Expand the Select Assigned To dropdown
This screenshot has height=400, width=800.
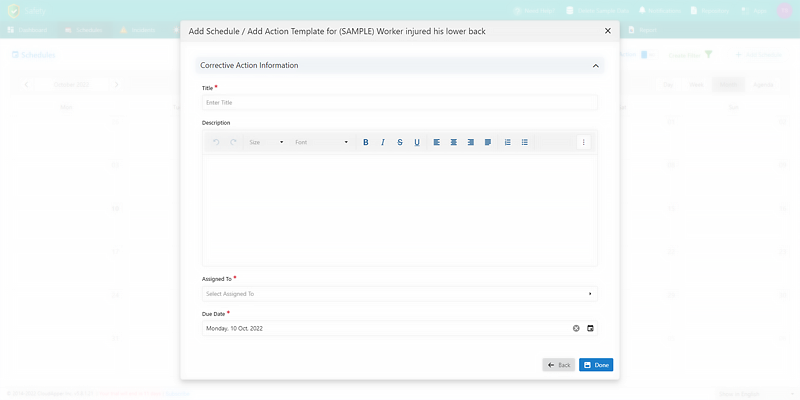[x=399, y=294]
